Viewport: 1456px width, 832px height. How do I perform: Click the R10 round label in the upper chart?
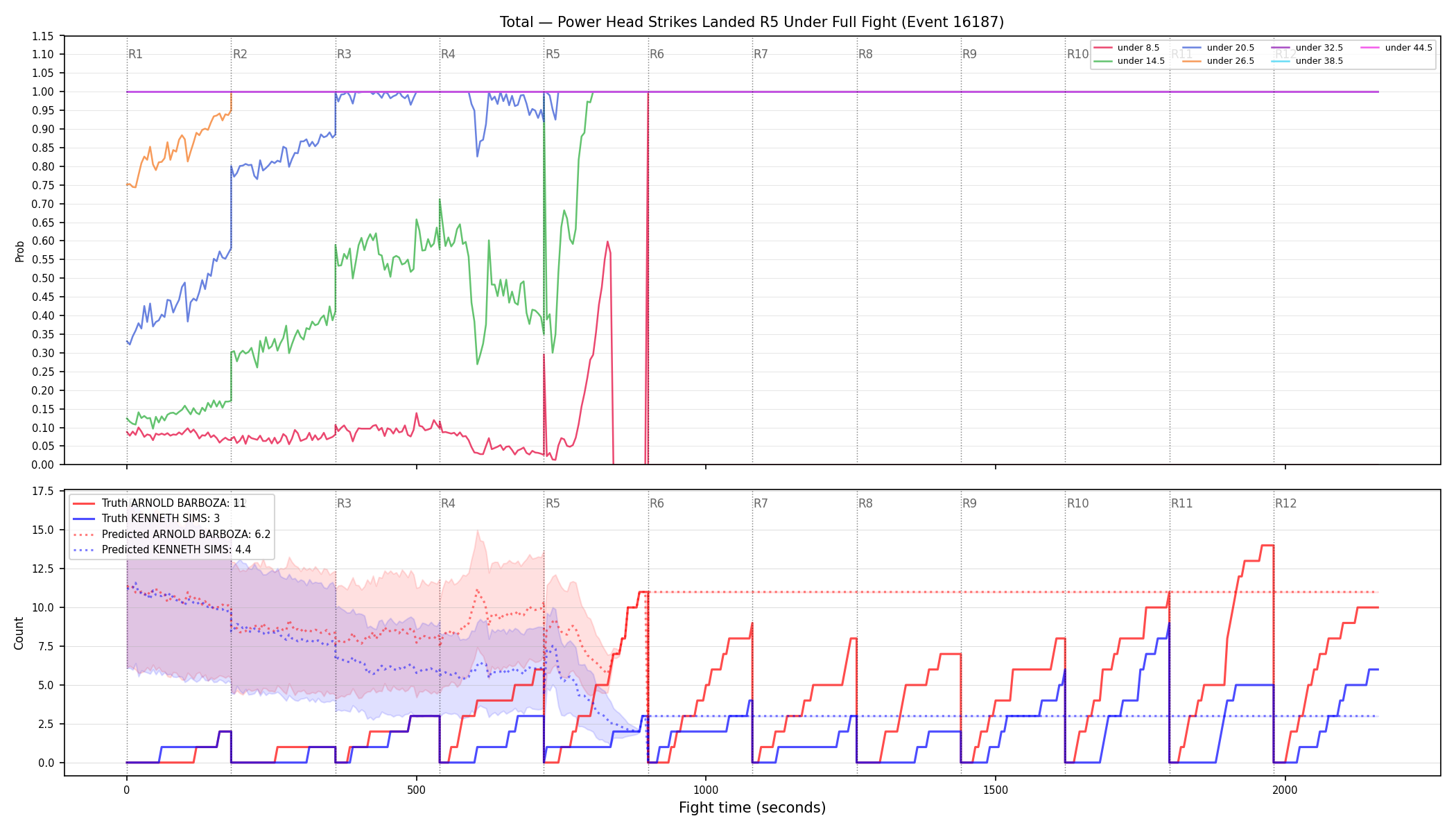pos(1077,54)
